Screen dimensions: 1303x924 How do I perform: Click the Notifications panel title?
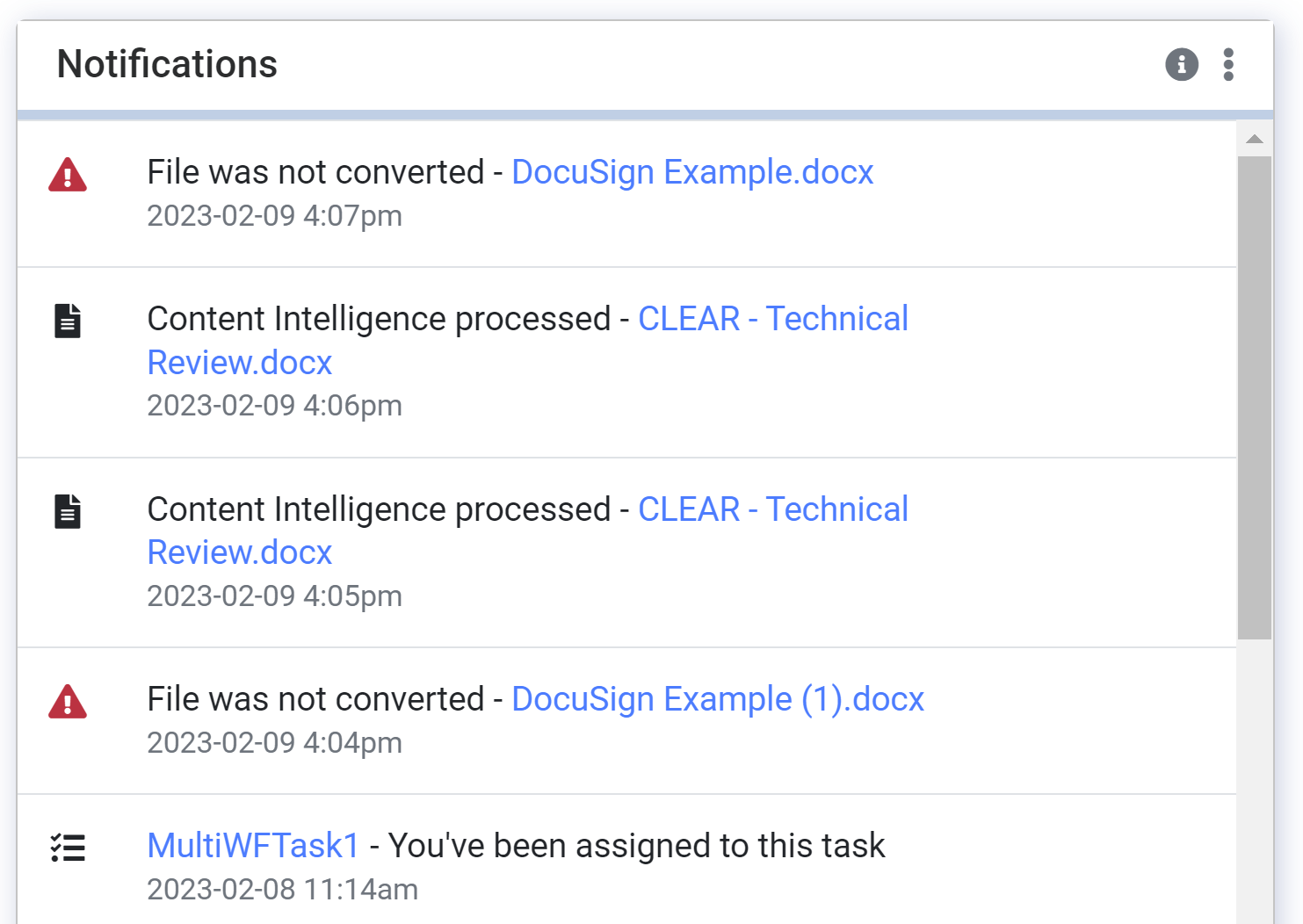[x=167, y=64]
